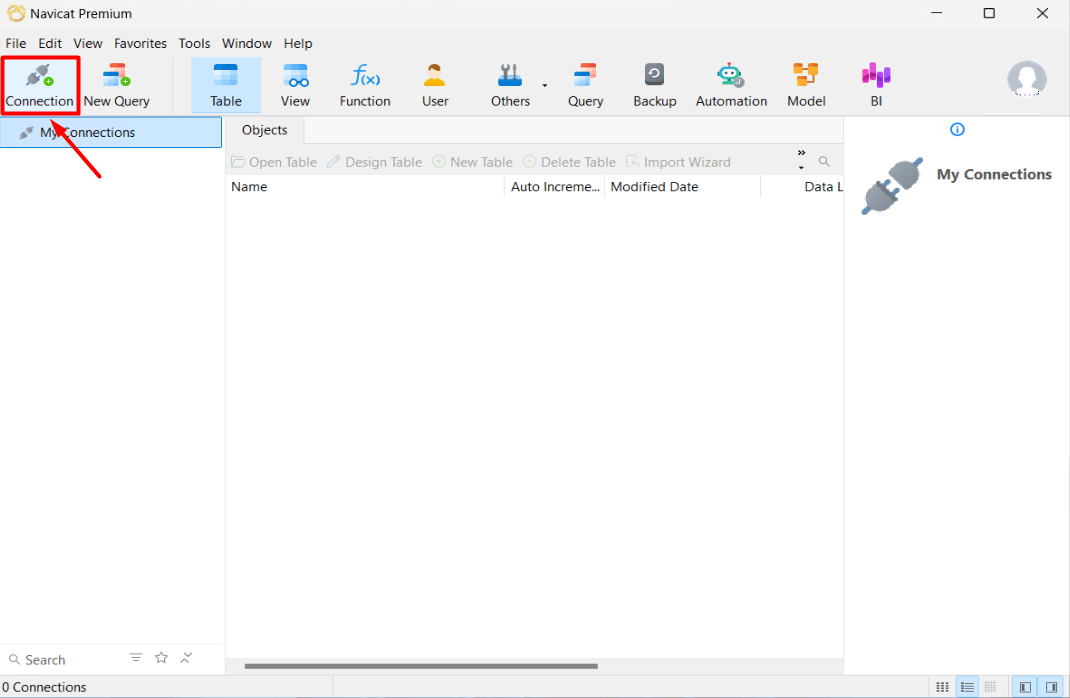Click the Navicat logo in title bar
This screenshot has height=698, width=1070.
point(16,13)
